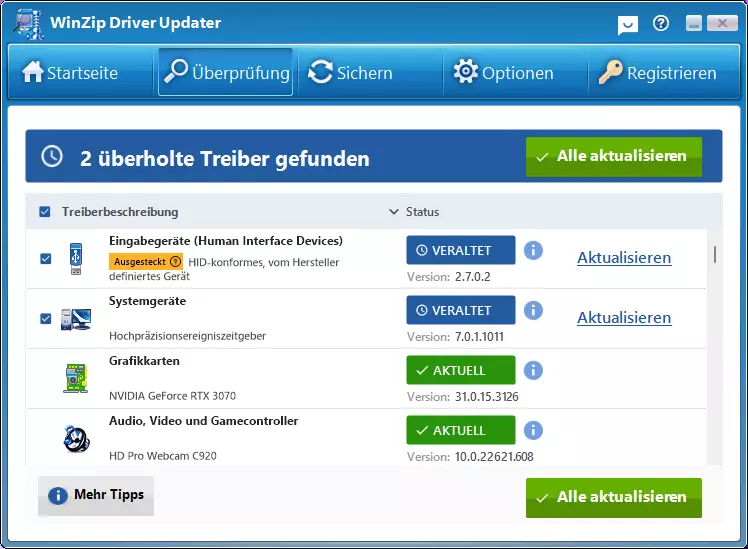Image resolution: width=748 pixels, height=549 pixels.
Task: Switch to the Überprüfung tab
Action: click(226, 73)
